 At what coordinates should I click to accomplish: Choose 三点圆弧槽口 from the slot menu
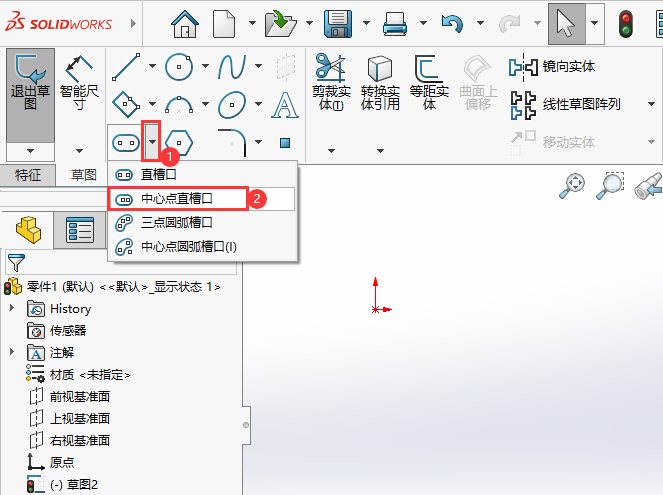(203, 223)
